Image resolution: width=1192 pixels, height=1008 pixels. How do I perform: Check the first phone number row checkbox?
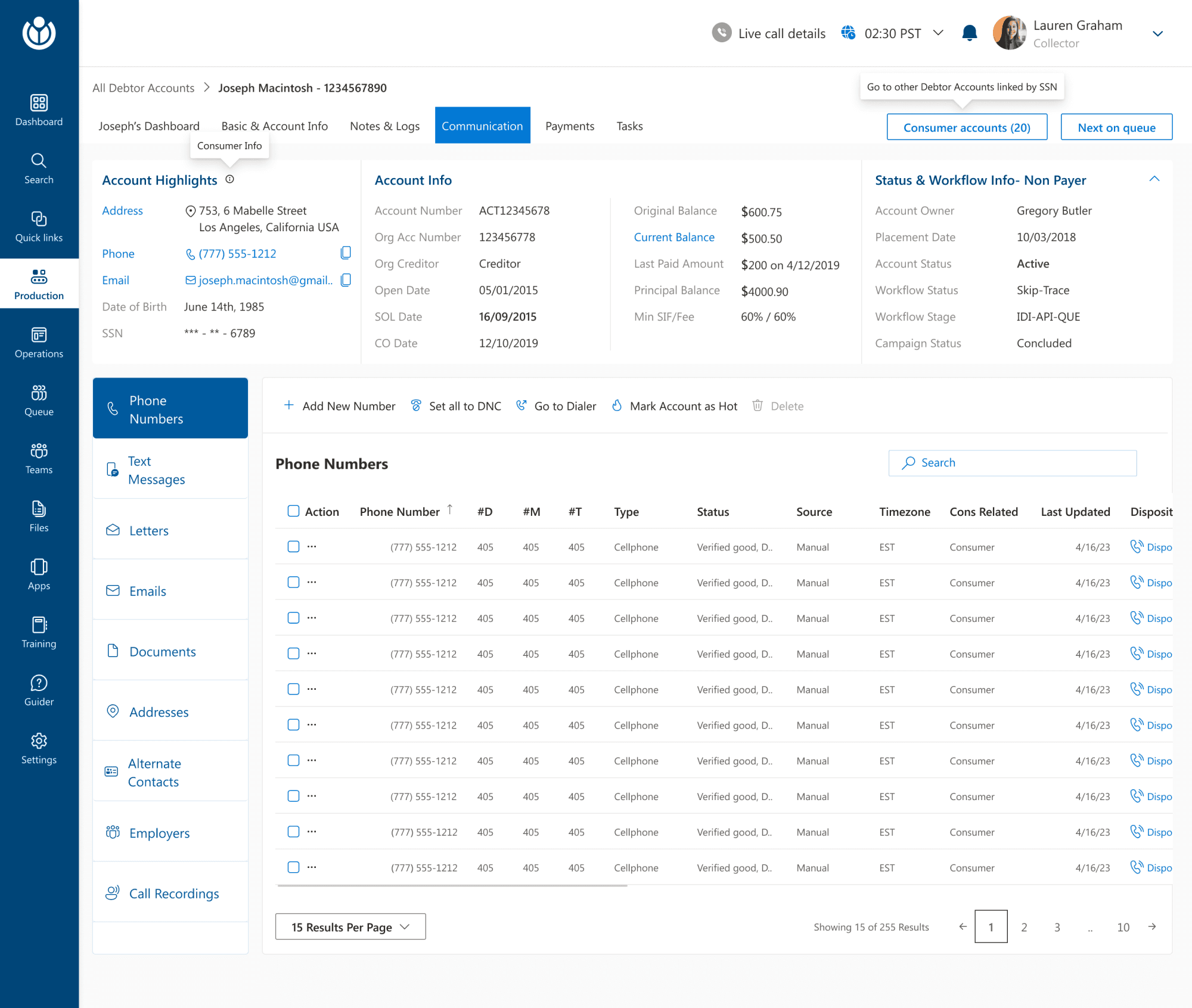click(x=293, y=547)
